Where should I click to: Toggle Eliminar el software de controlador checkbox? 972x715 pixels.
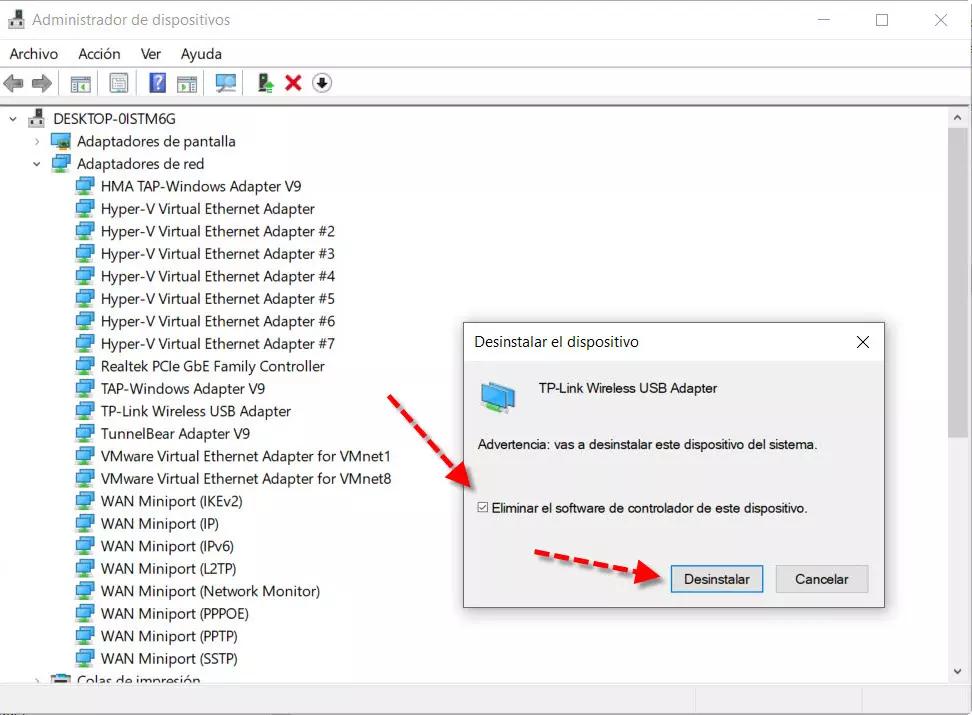pos(483,507)
